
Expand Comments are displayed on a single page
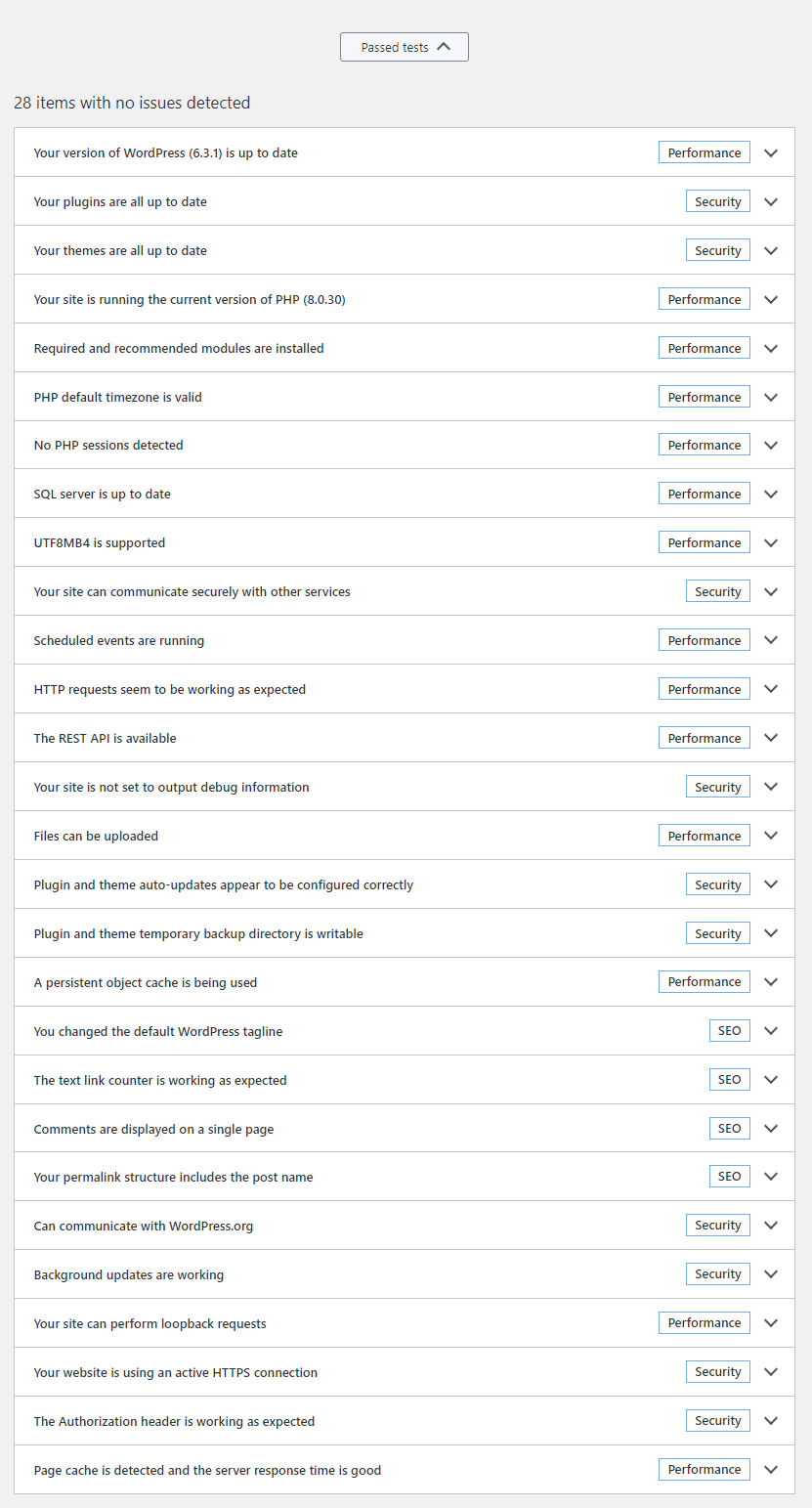(x=771, y=1129)
